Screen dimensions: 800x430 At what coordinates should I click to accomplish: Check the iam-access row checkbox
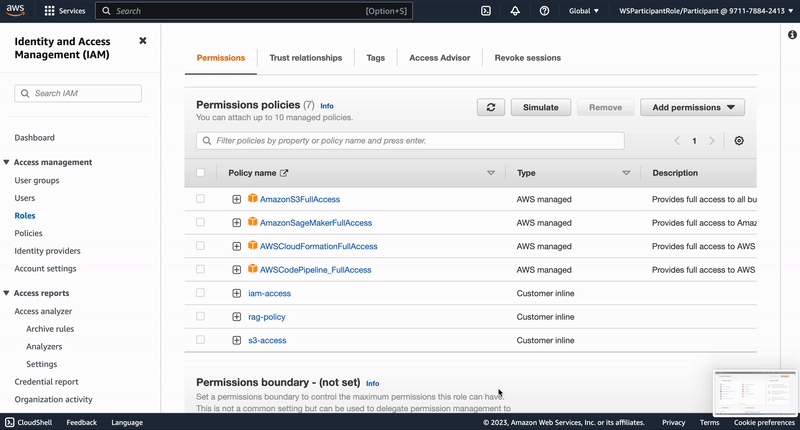[201, 292]
